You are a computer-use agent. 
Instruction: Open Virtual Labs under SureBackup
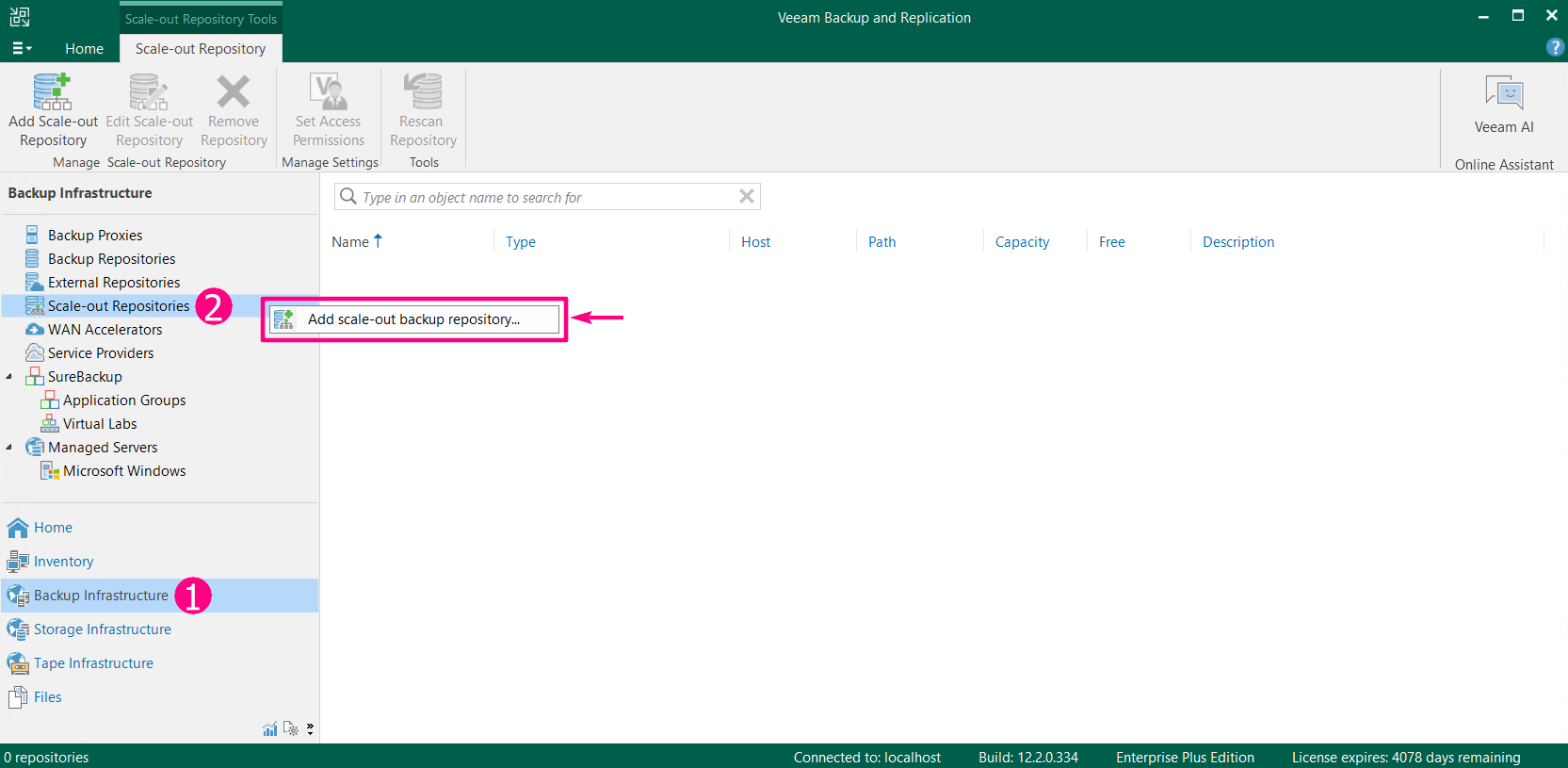100,423
